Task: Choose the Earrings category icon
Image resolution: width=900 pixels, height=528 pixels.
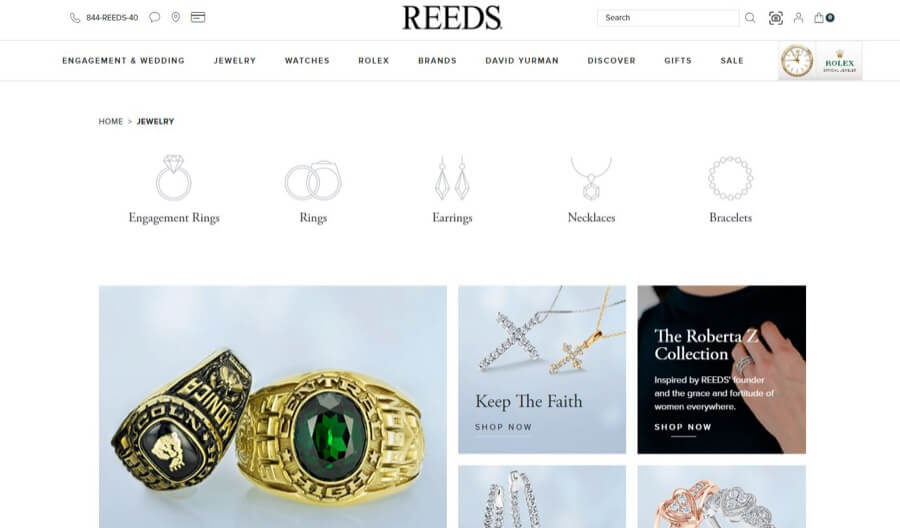Action: click(x=452, y=178)
